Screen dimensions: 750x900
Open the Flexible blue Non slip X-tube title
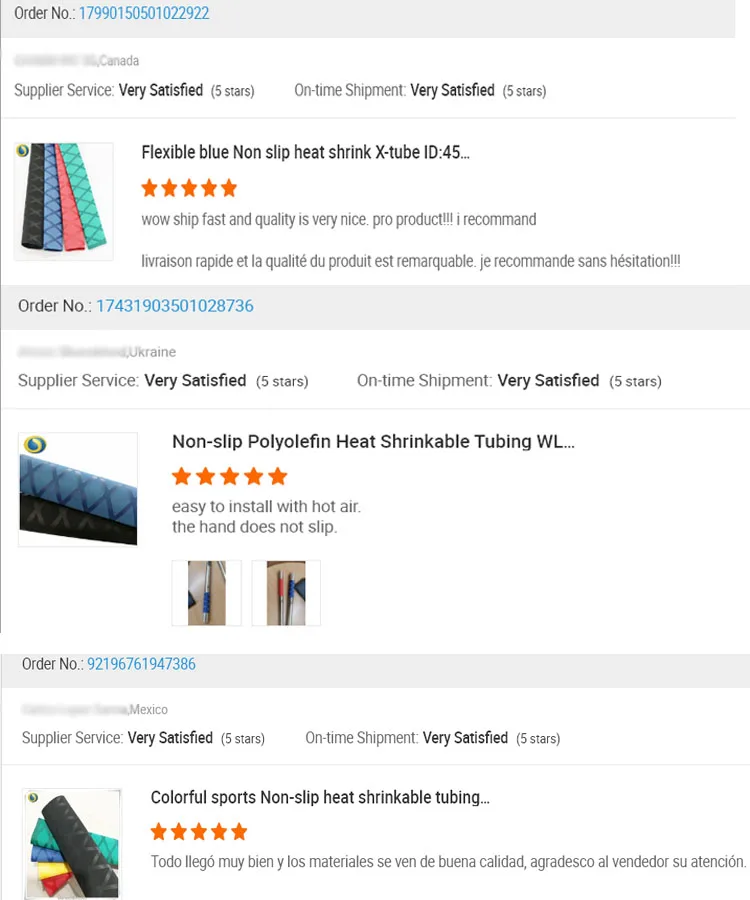pos(305,153)
